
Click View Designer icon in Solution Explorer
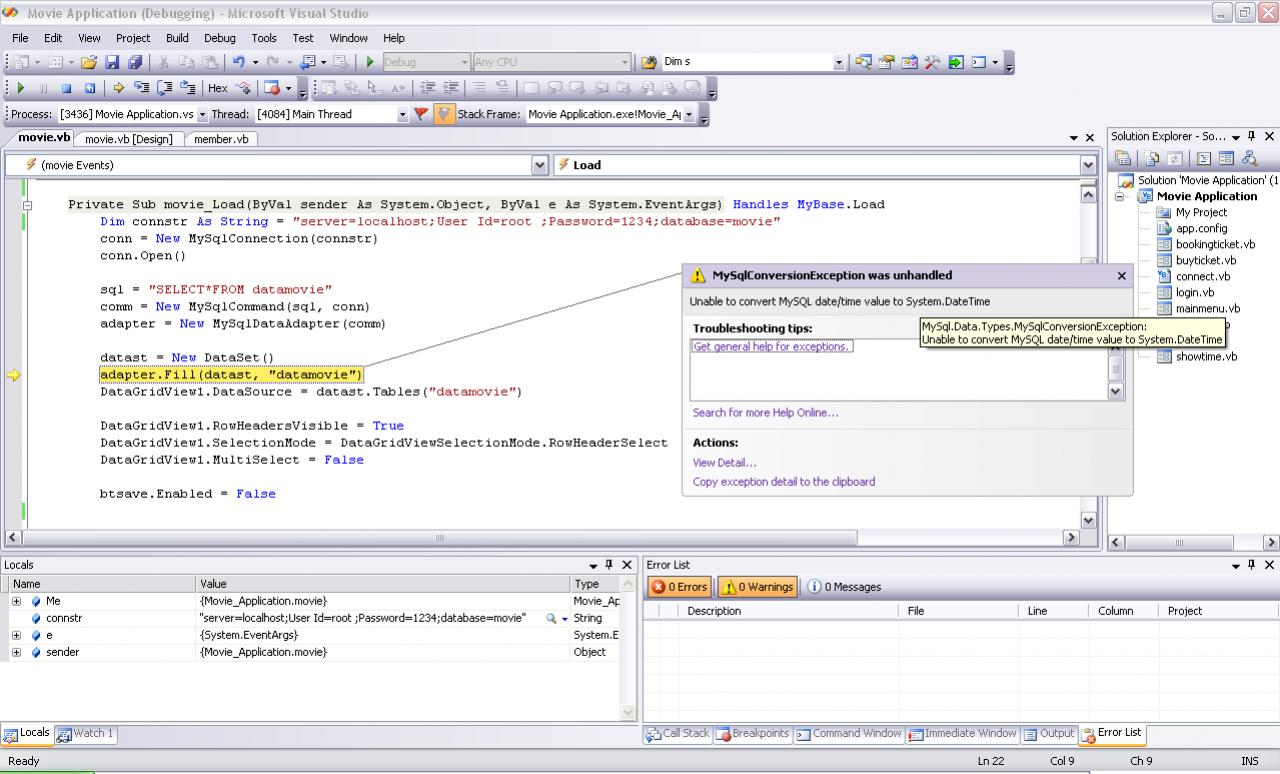tap(1226, 158)
